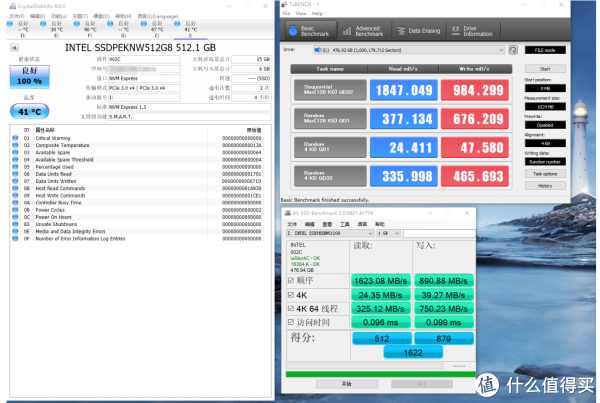The image size is (600, 403).
Task: Click the Data Erasing icon in TxBENCH
Action: point(401,31)
